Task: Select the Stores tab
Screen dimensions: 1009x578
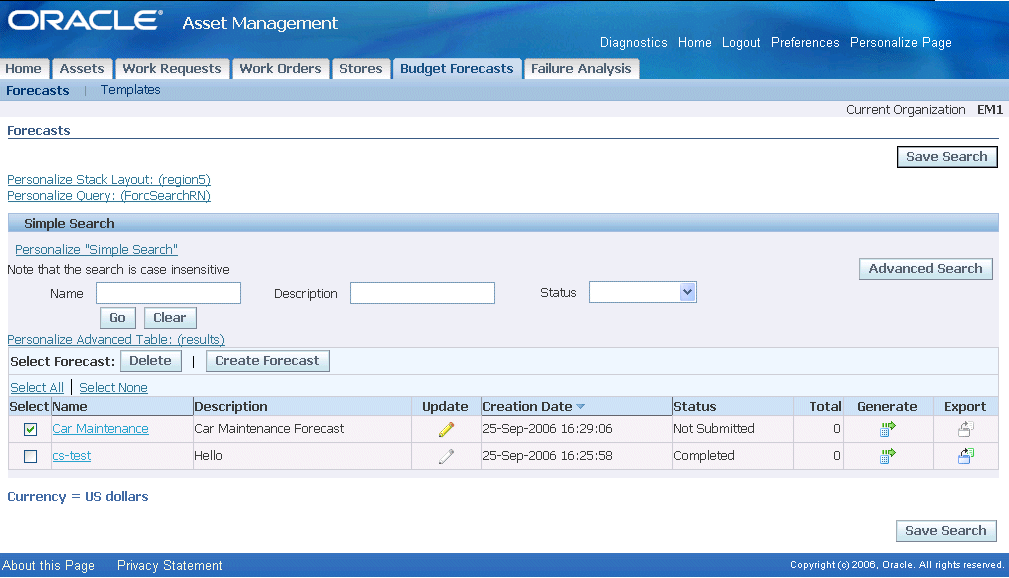Action: pos(360,69)
